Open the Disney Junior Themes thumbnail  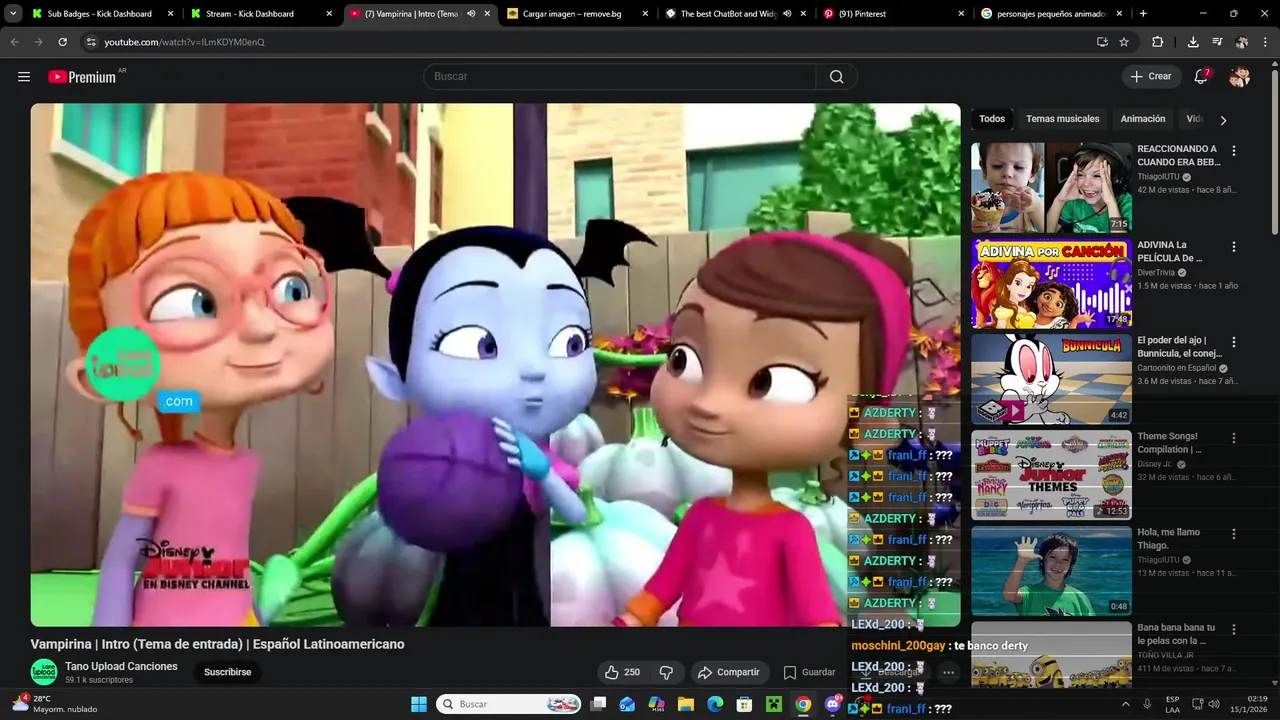1051,475
